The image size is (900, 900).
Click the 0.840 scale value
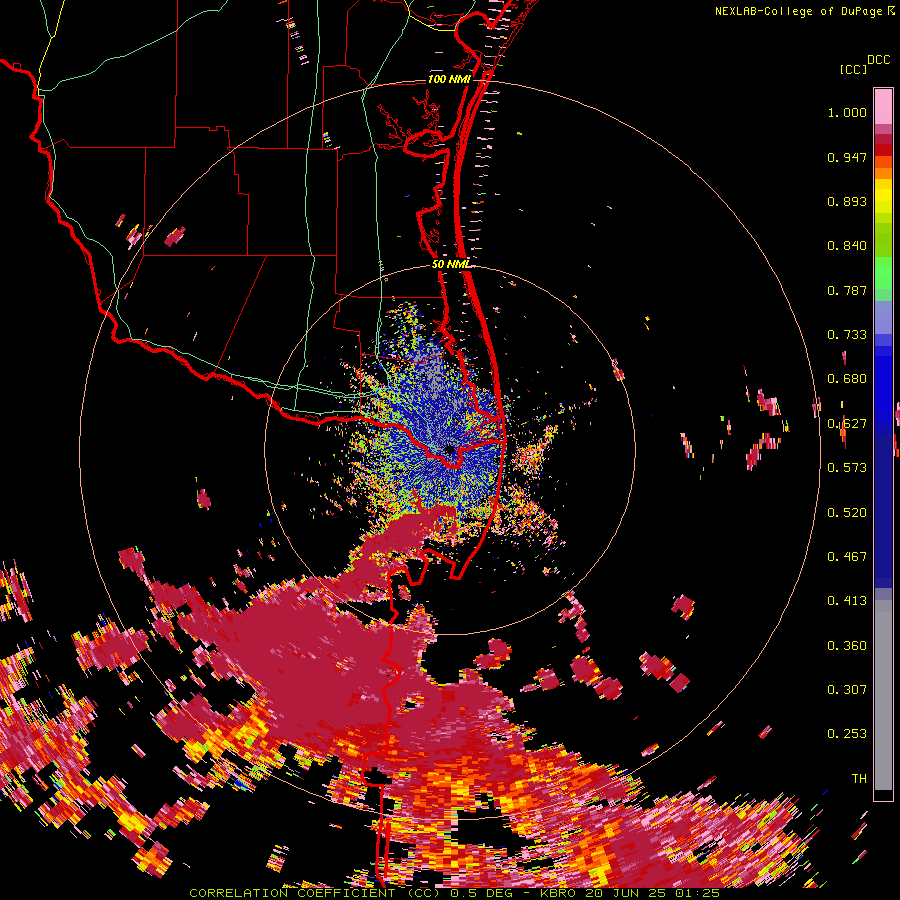coord(847,246)
